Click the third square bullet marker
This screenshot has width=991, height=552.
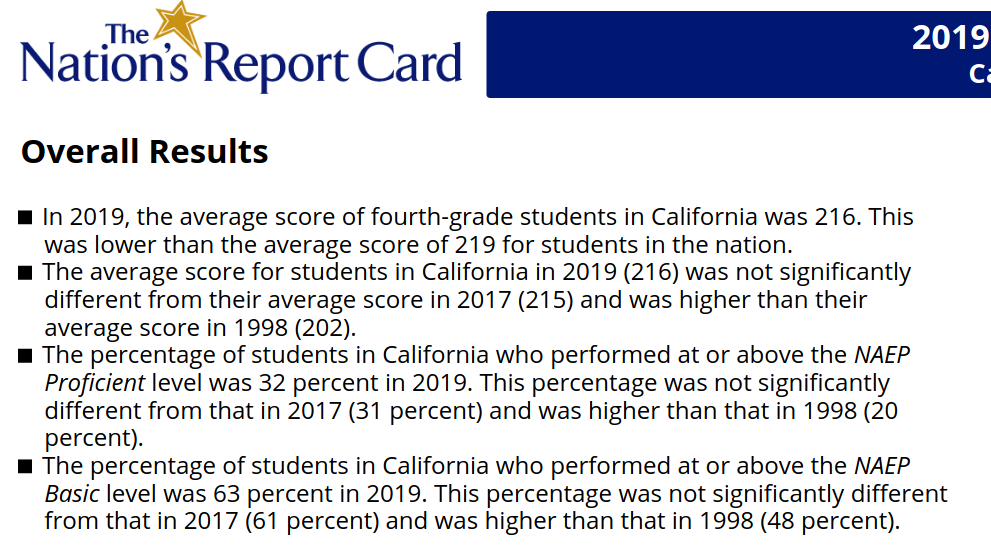coord(26,356)
